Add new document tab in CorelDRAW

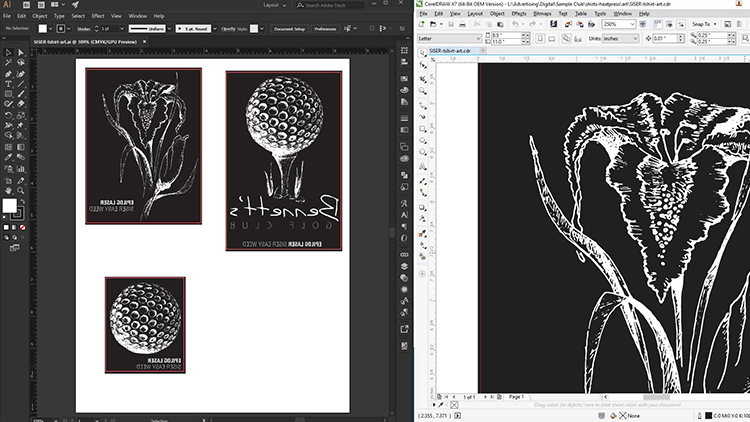(x=483, y=51)
